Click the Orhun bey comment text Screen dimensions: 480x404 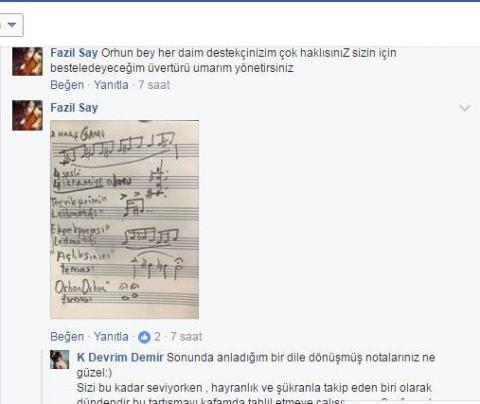[x=223, y=60]
